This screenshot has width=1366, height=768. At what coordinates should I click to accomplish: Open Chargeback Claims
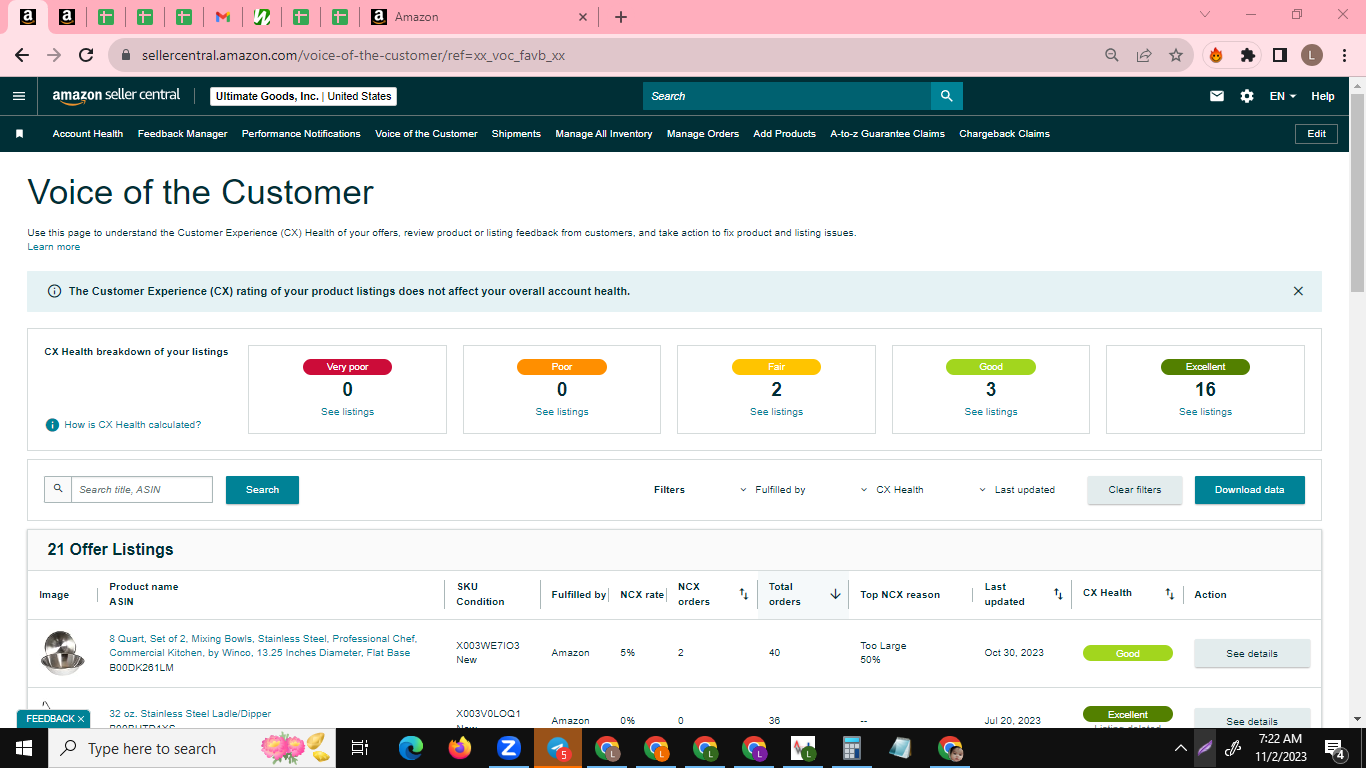1004,134
